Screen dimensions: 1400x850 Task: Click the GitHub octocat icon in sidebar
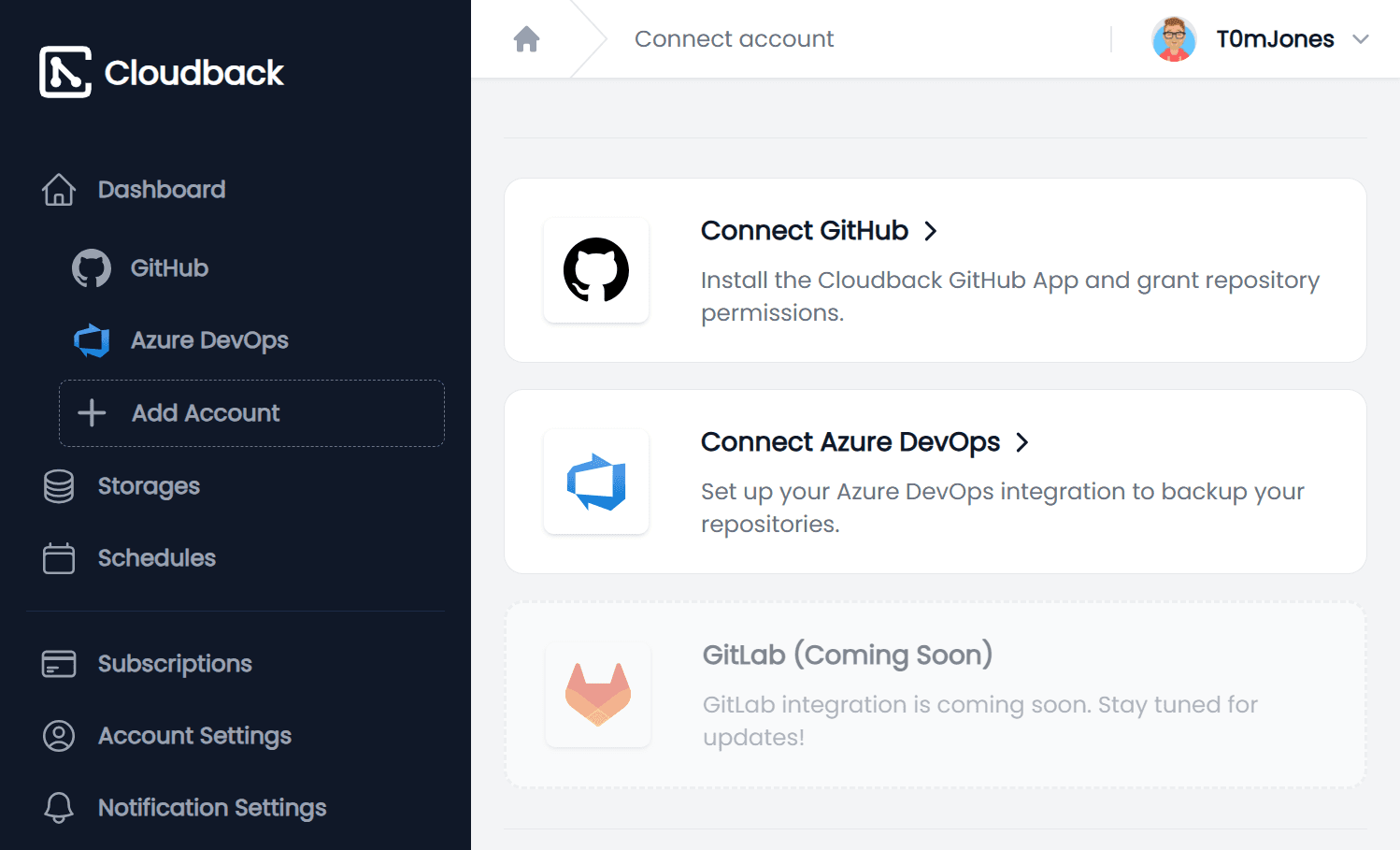coord(92,268)
